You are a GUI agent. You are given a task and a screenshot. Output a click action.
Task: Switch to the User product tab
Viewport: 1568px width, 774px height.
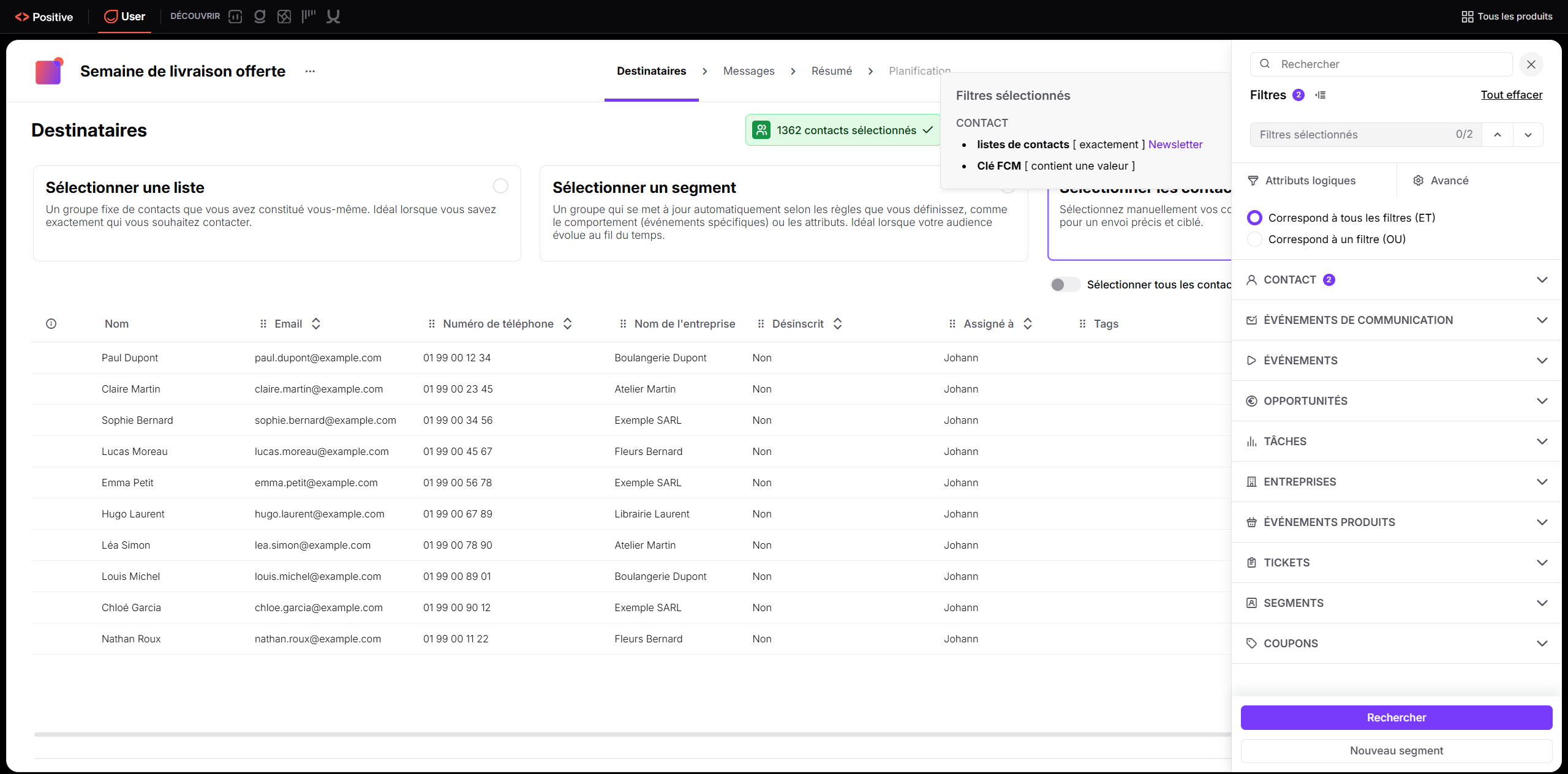125,17
